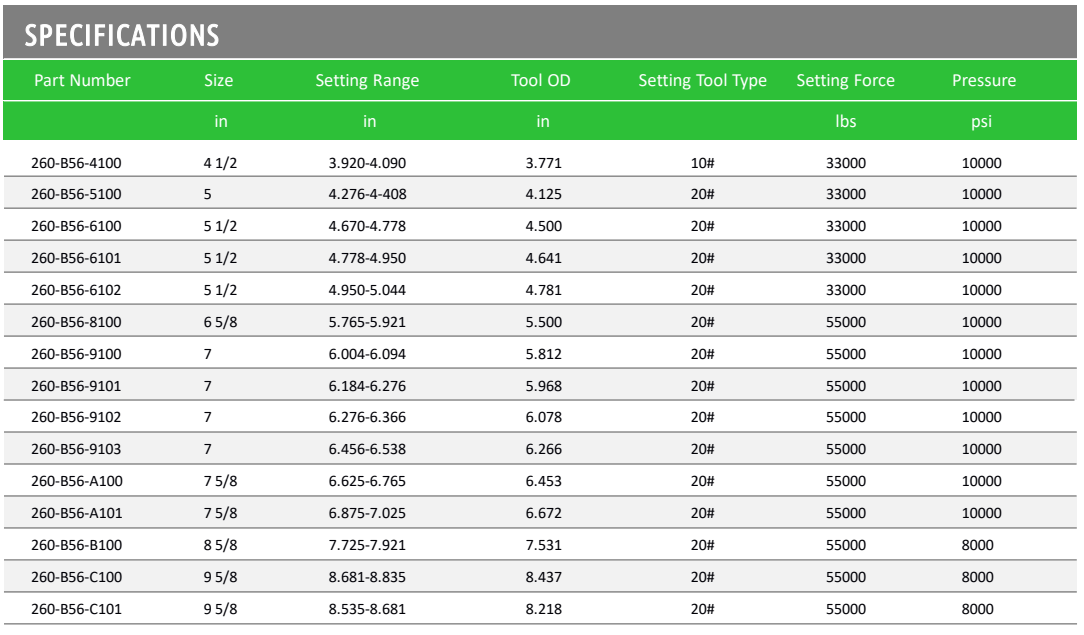Image resolution: width=1084 pixels, height=635 pixels.
Task: Click setting range 4.276-4-408
Action: 367,194
